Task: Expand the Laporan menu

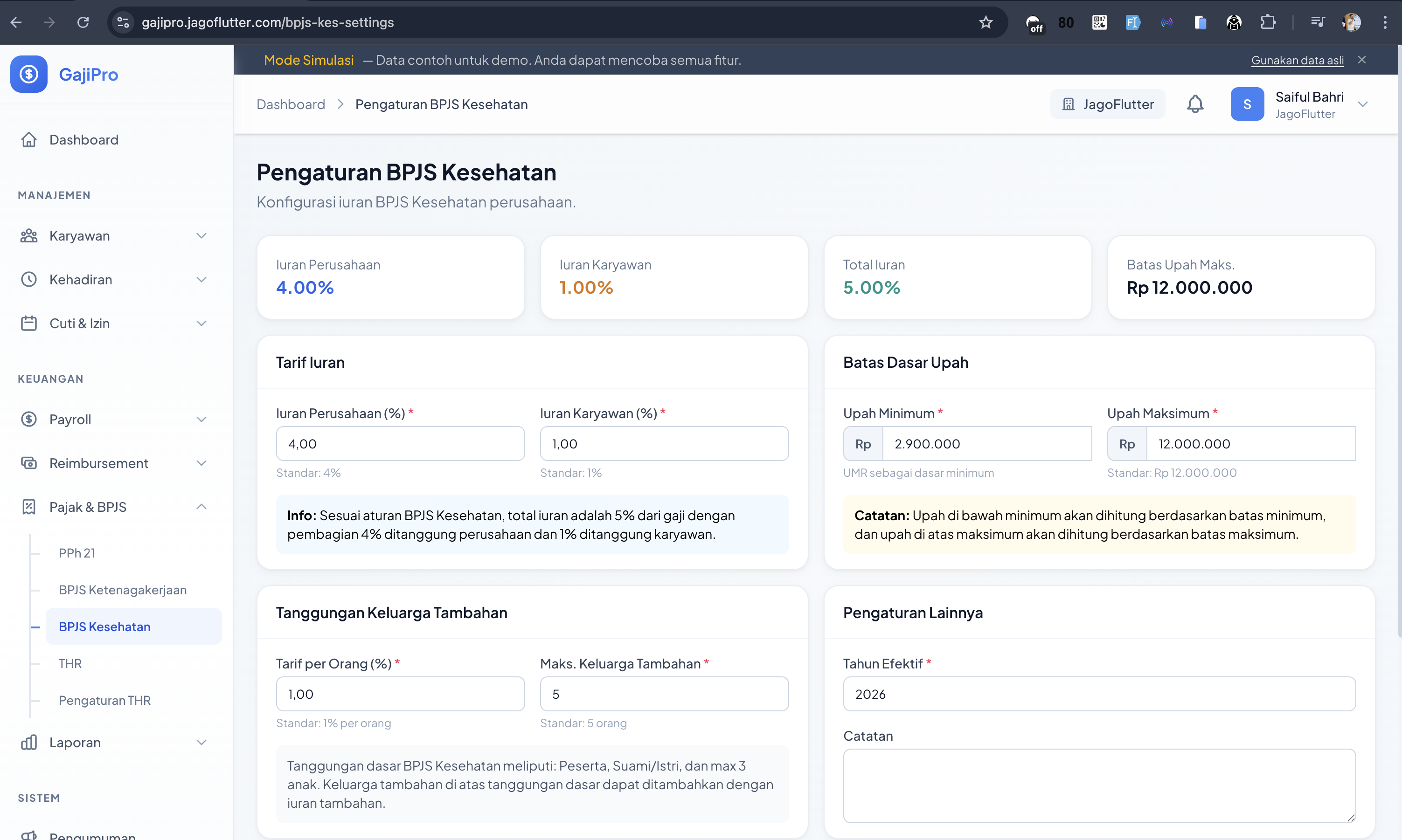Action: pos(116,742)
